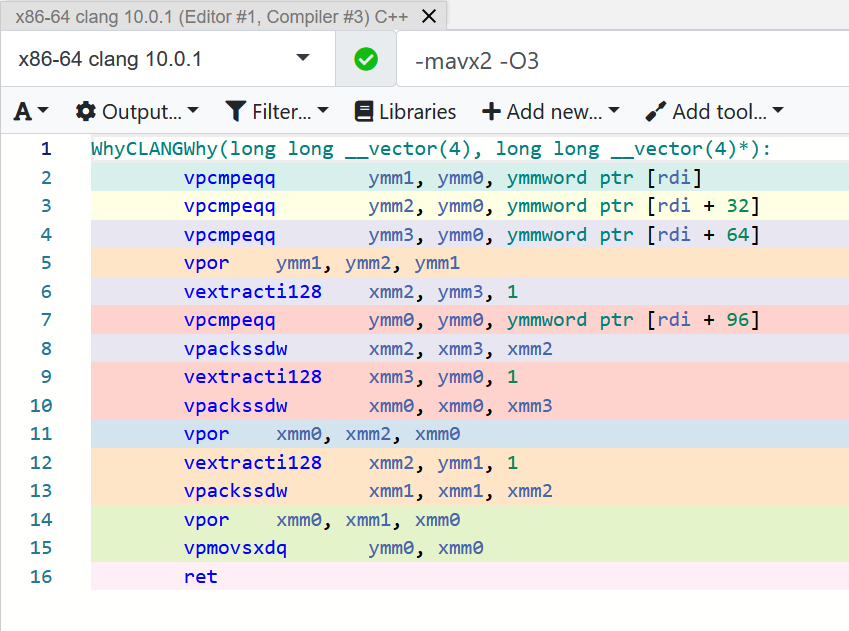Open the font size A dropdown
This screenshot has width=849, height=631.
pyautogui.click(x=31, y=112)
